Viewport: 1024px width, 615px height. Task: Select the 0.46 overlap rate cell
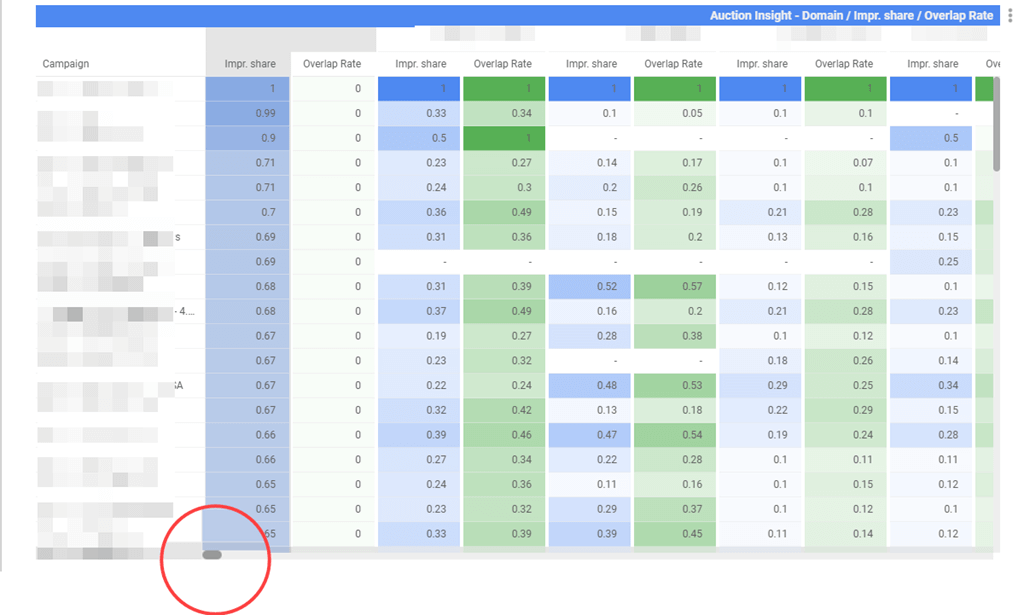click(x=504, y=435)
